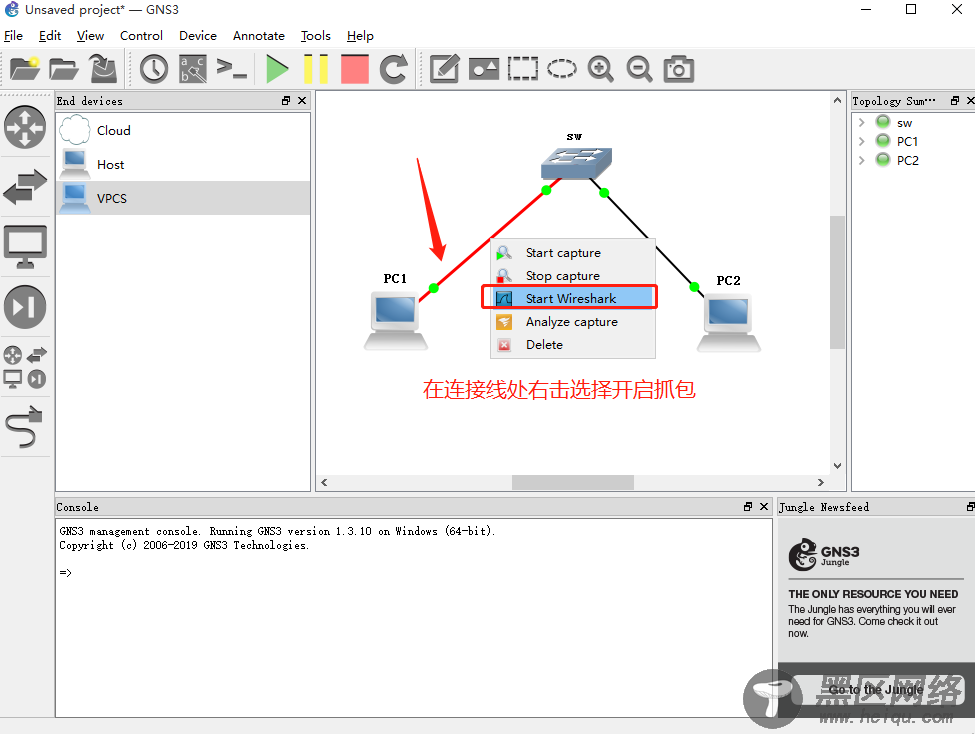Choose Start capture from context menu
The image size is (975, 734).
(573, 253)
